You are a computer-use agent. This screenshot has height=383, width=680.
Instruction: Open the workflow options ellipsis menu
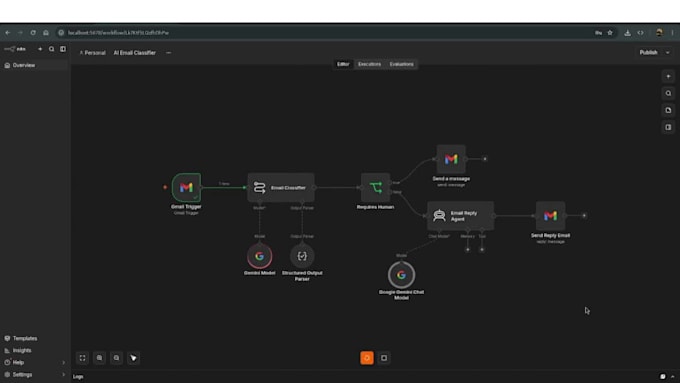169,52
